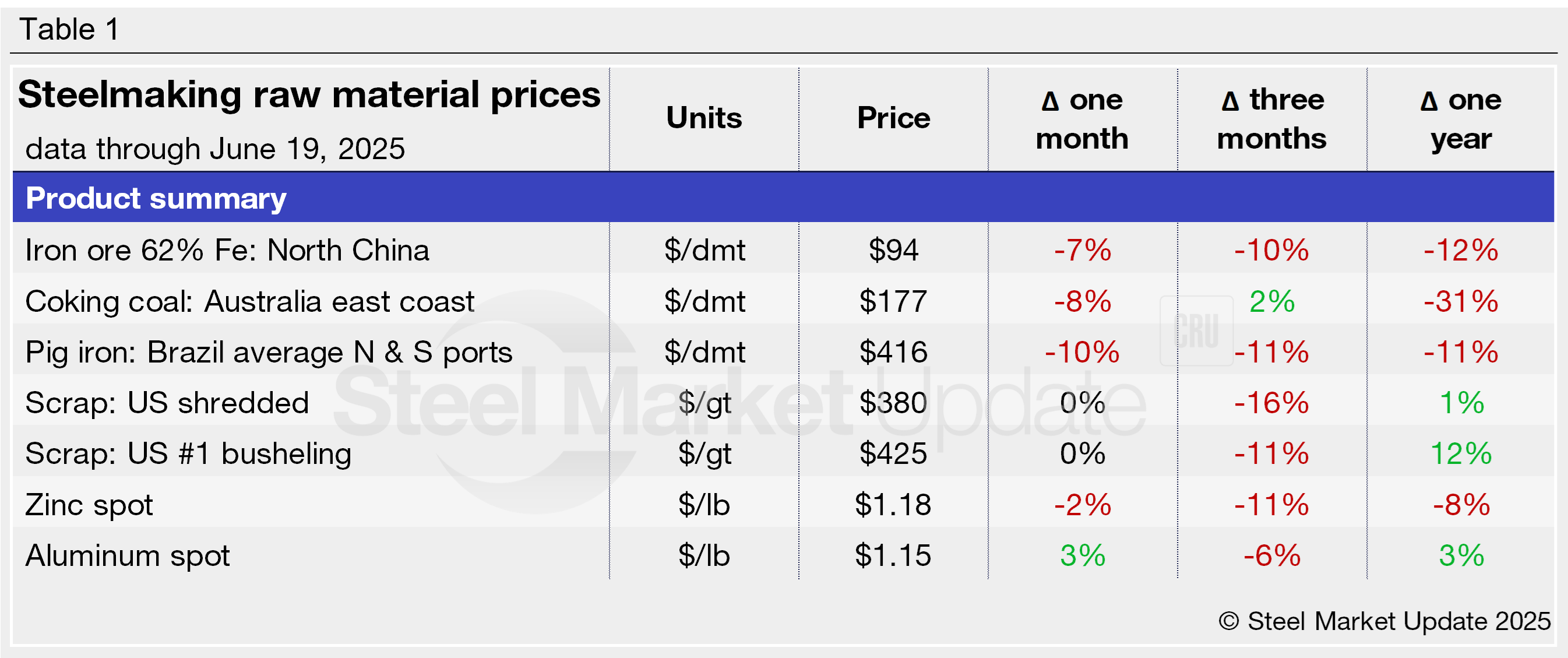Viewport: 1568px width, 658px height.
Task: Click the Pig iron Brazil average row label
Action: (269, 353)
